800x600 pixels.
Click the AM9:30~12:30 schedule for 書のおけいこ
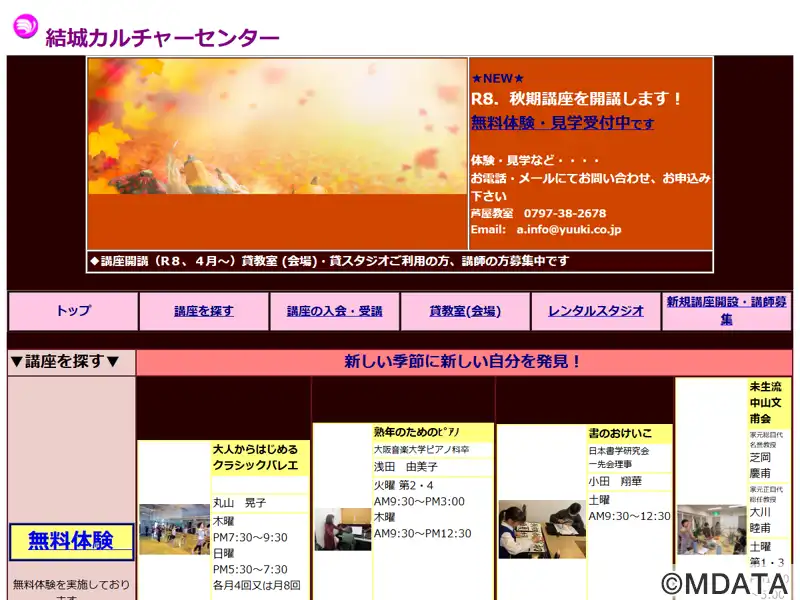click(629, 516)
